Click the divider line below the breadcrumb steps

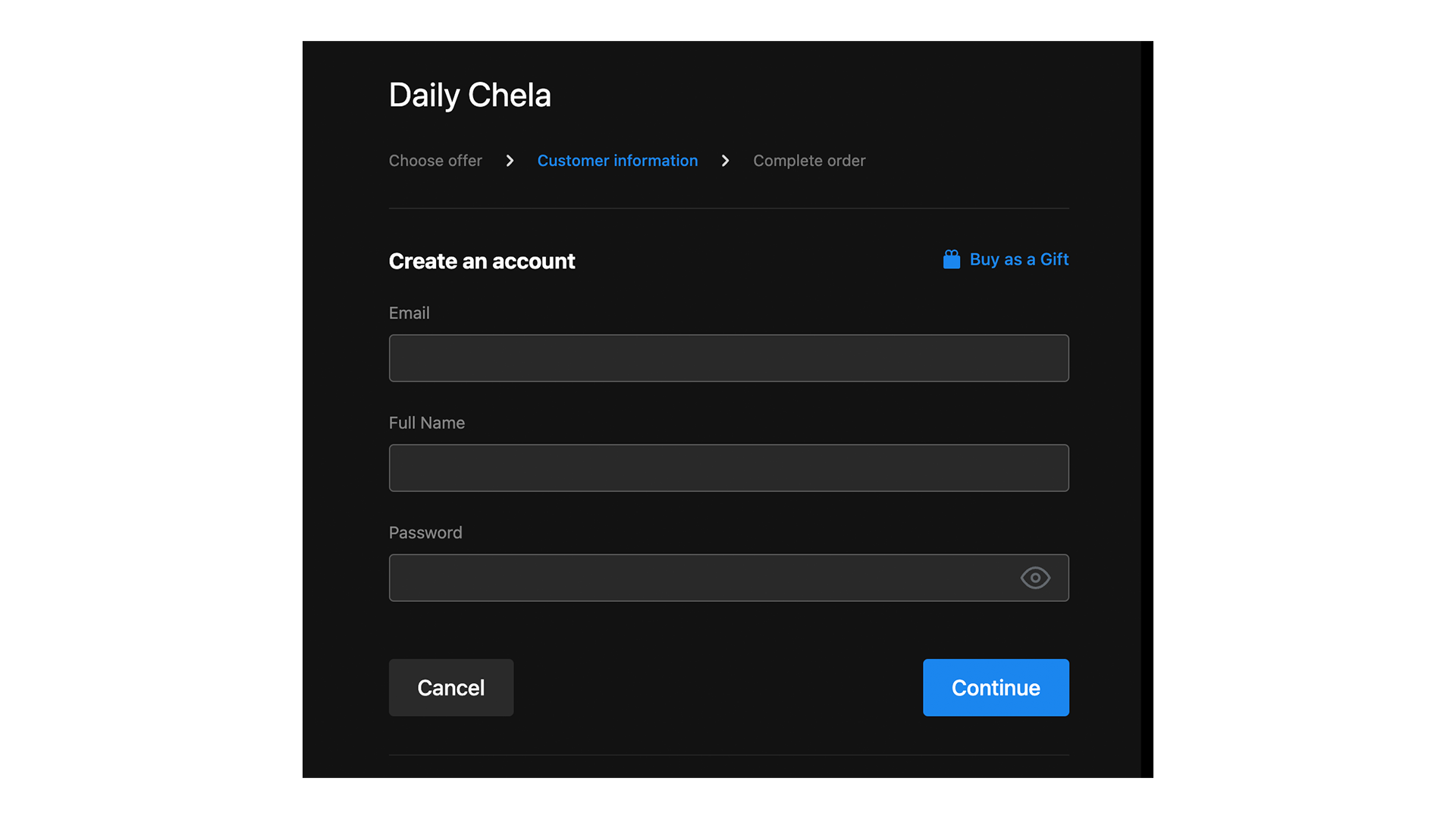pos(728,208)
